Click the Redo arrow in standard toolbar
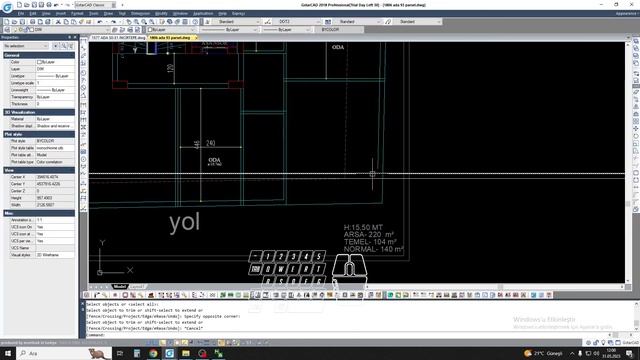The height and width of the screenshot is (360, 640). point(113,22)
